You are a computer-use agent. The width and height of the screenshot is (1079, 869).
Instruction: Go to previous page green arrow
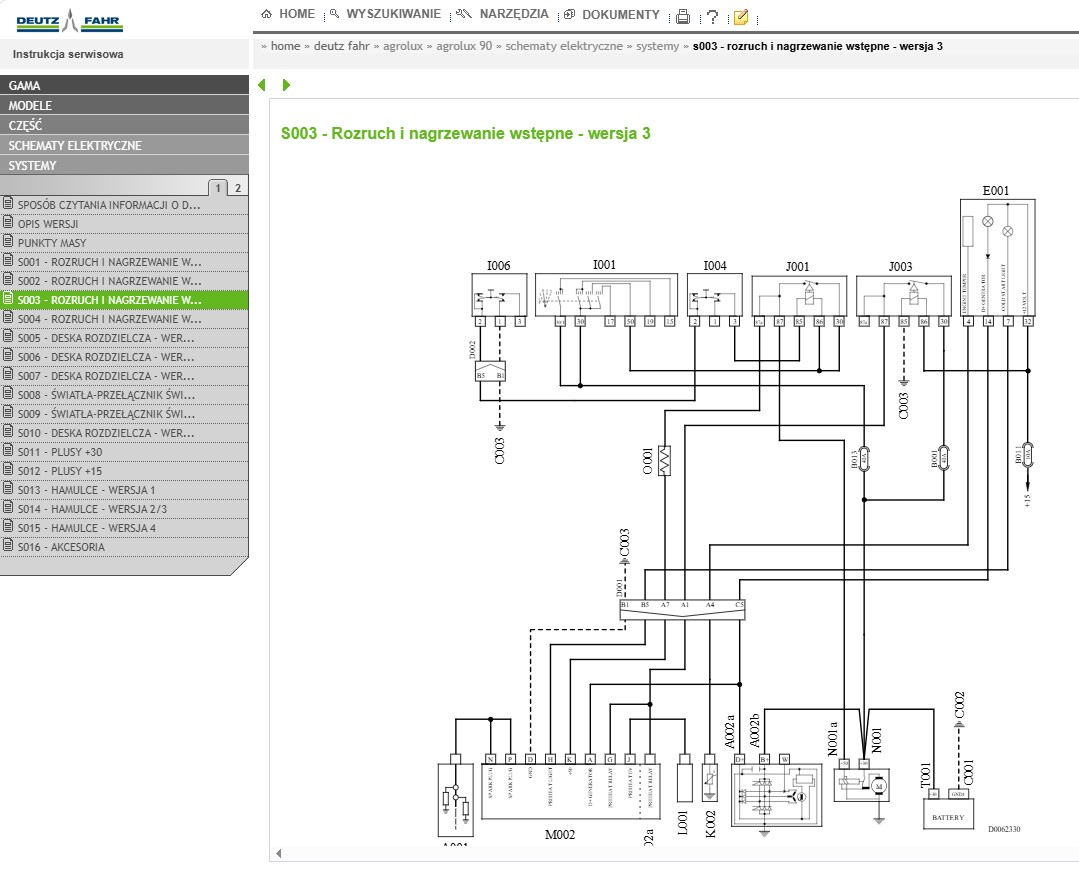[x=261, y=85]
